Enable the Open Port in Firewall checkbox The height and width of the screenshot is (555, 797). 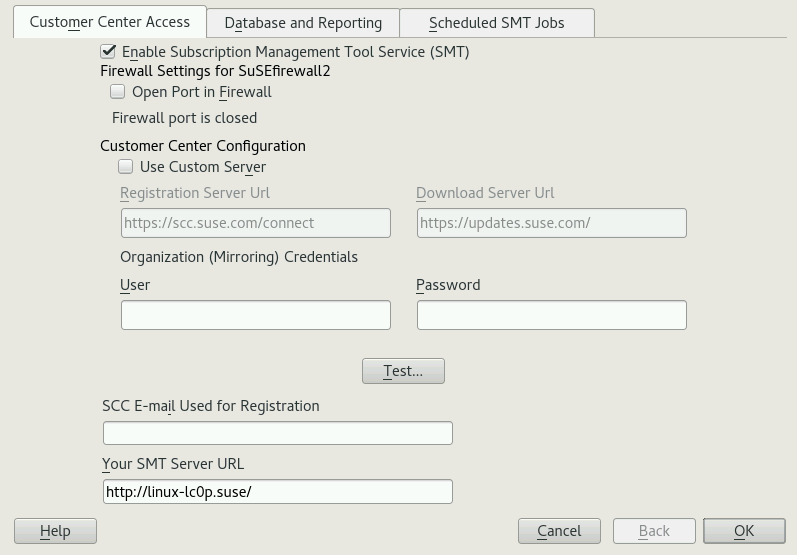click(118, 92)
